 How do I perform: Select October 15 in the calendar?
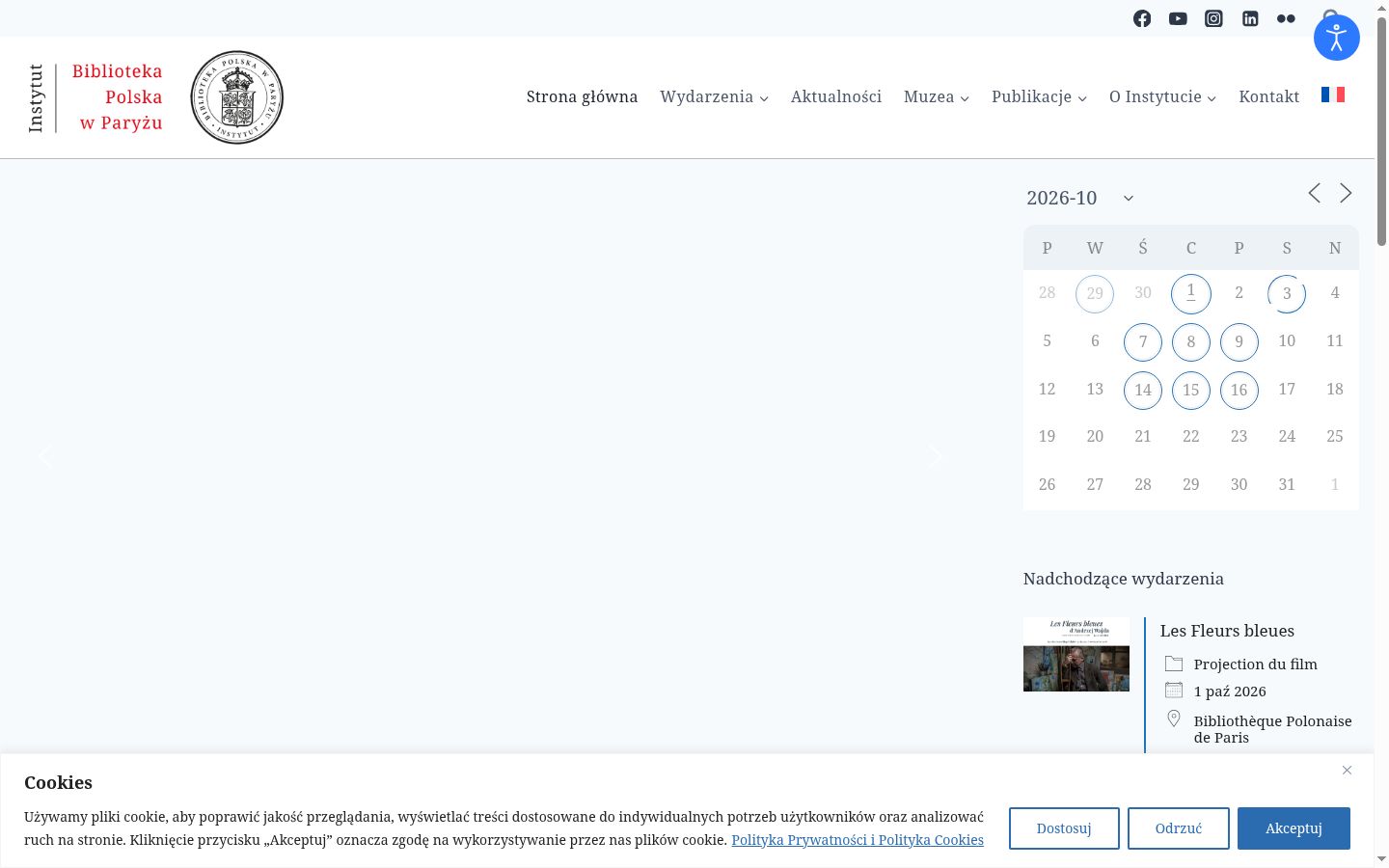[1191, 390]
